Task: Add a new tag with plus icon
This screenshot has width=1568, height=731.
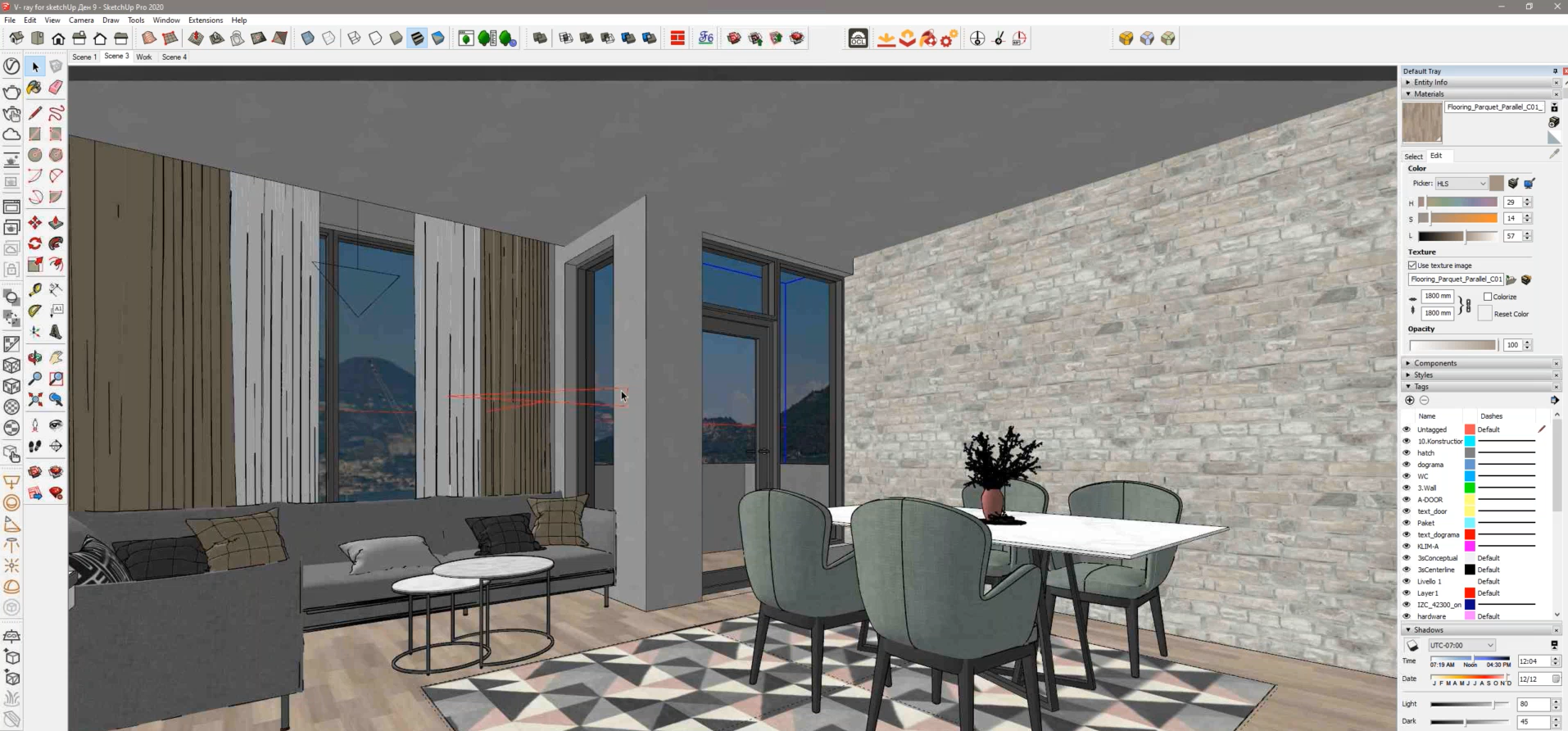Action: coord(1410,400)
